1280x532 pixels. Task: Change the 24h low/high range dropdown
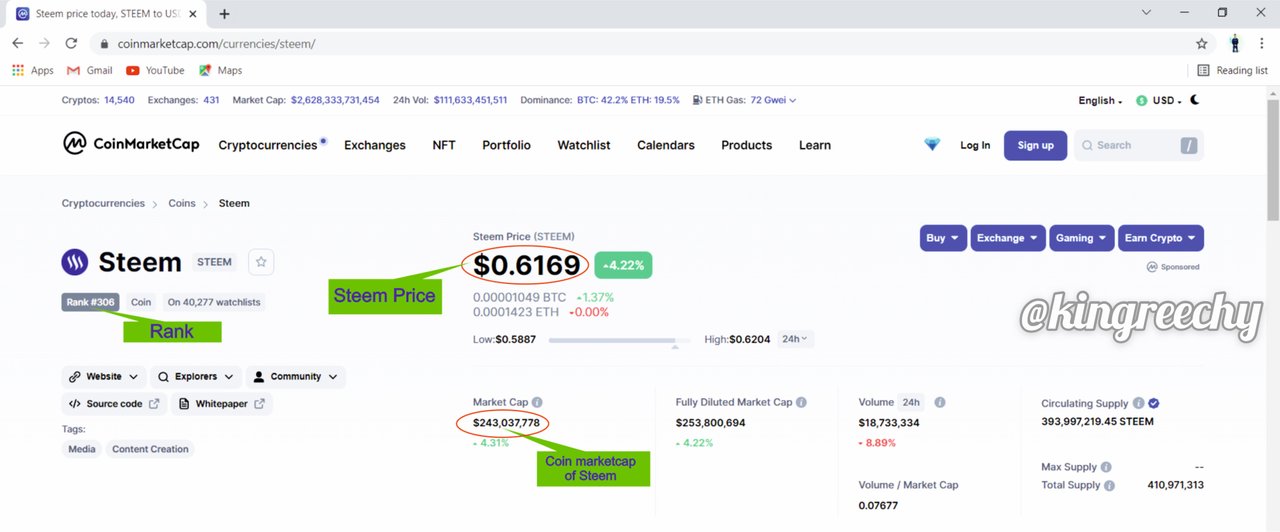click(x=796, y=339)
